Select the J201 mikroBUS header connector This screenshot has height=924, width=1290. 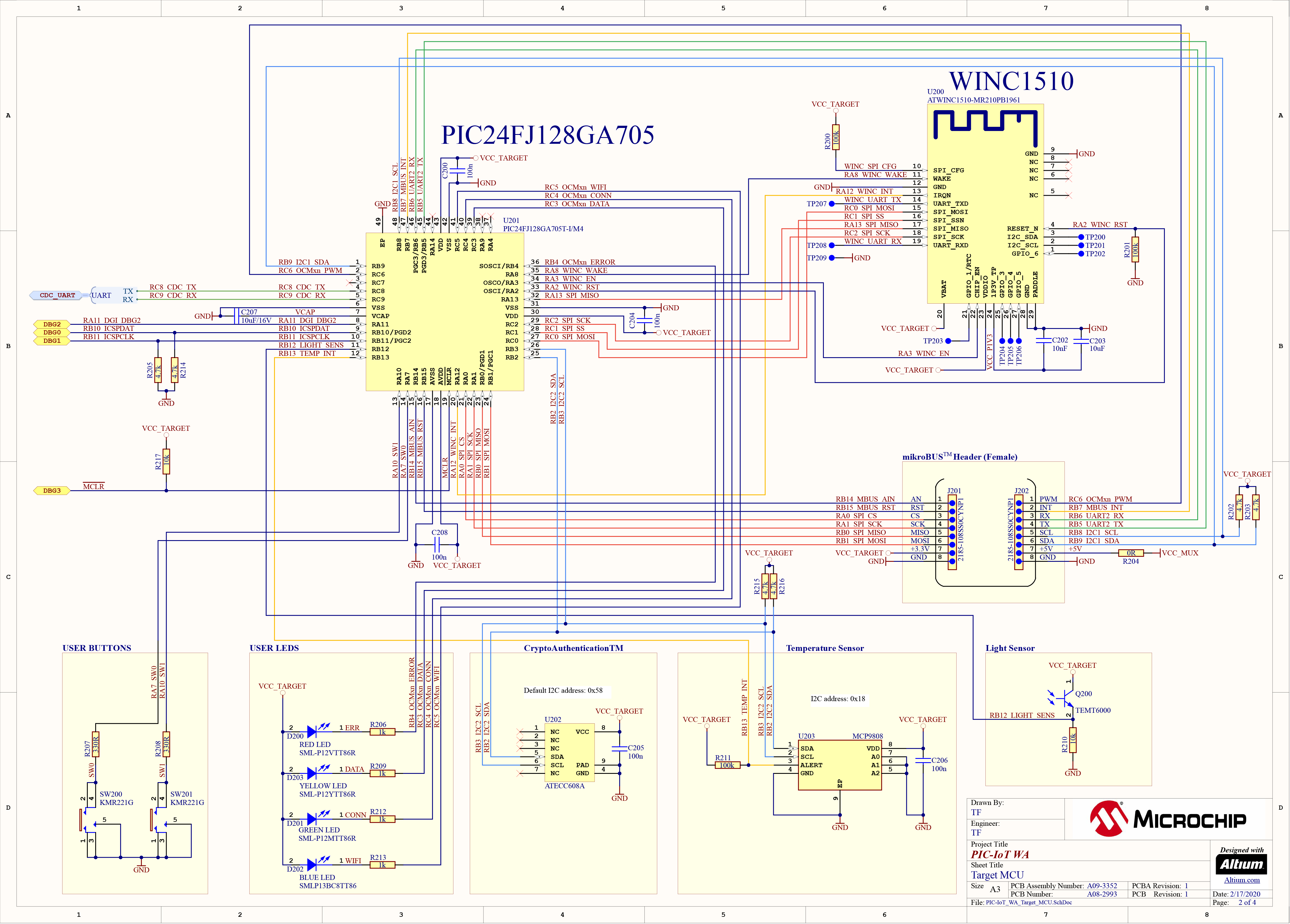tap(952, 532)
